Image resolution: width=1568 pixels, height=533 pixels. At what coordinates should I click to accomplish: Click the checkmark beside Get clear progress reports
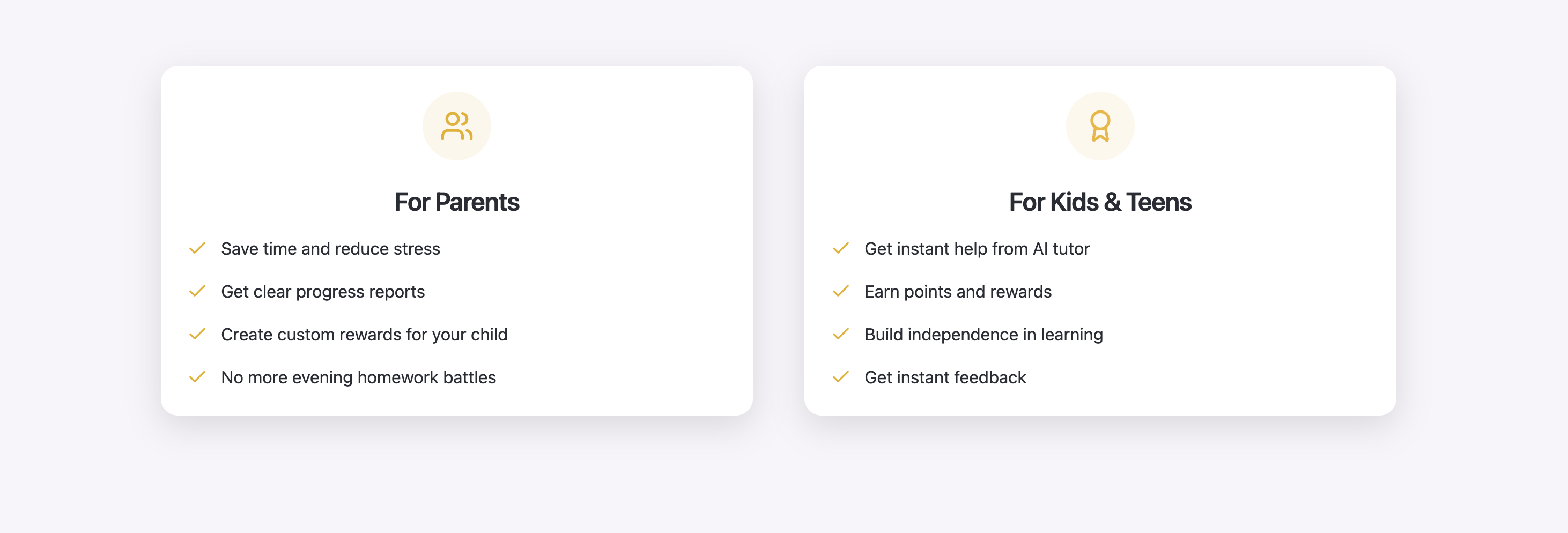coord(197,291)
